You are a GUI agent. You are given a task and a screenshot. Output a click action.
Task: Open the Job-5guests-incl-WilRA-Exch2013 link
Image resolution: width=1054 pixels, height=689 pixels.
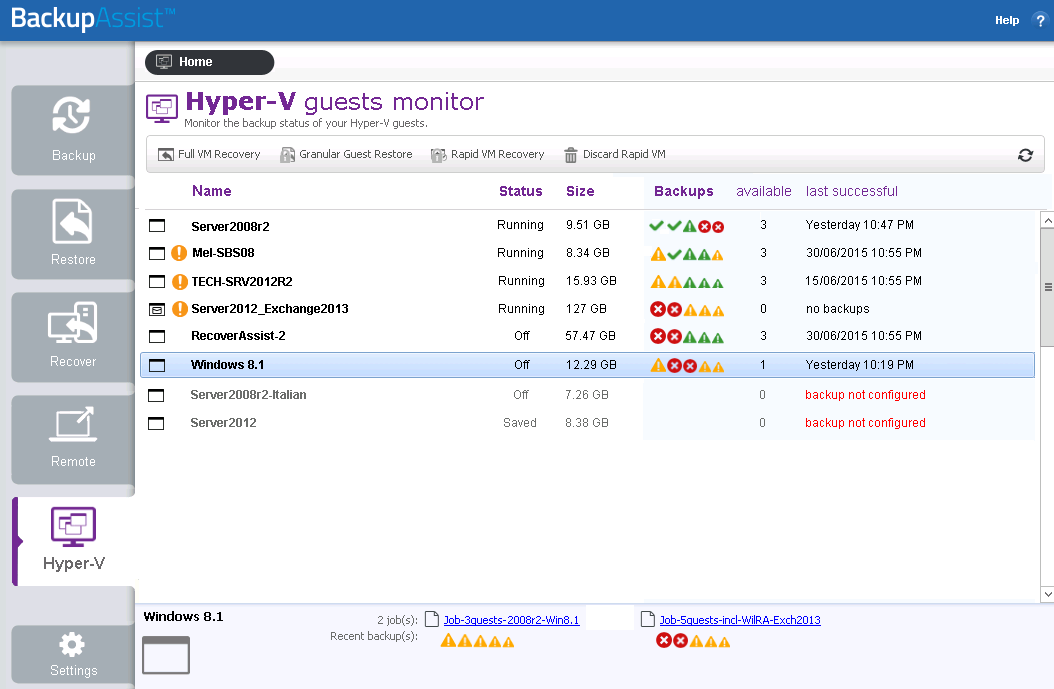pos(740,620)
